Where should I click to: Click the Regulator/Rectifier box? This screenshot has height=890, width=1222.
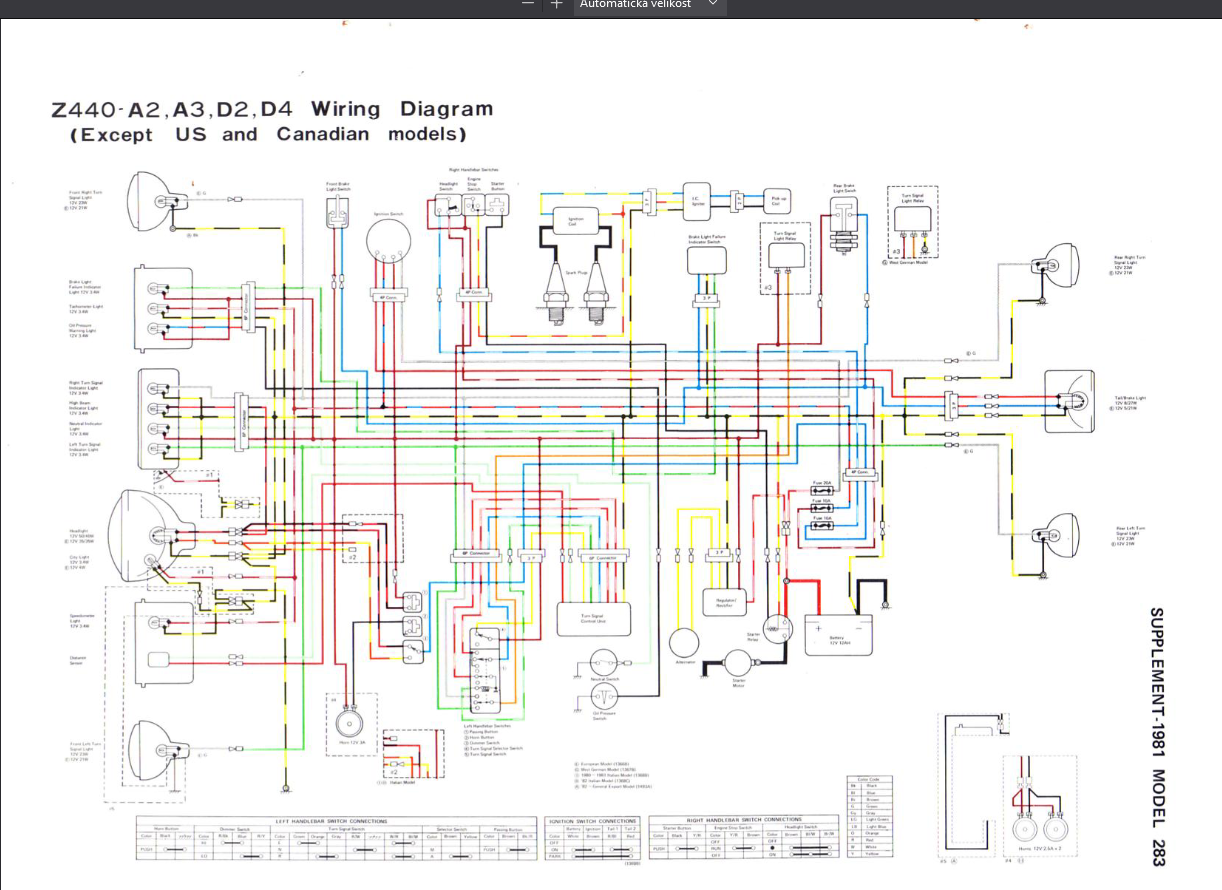click(725, 602)
